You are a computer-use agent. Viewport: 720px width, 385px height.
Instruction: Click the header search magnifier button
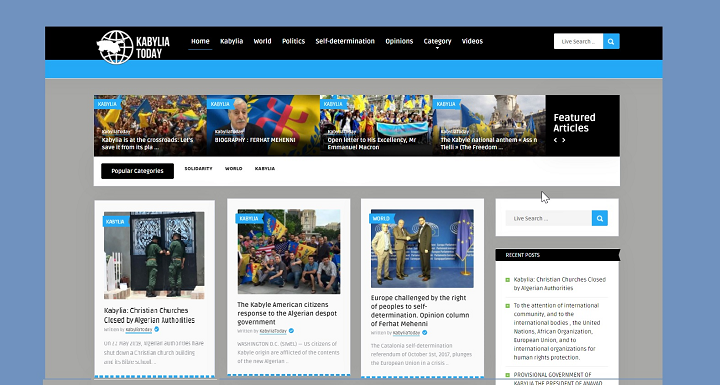click(611, 41)
